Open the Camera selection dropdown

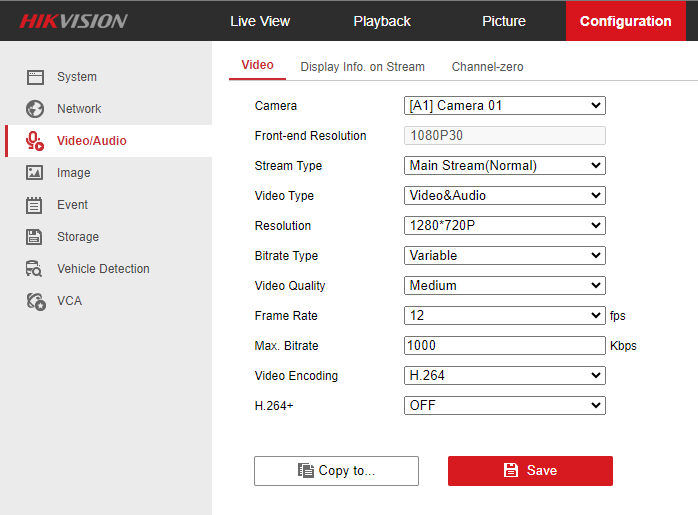tap(504, 105)
